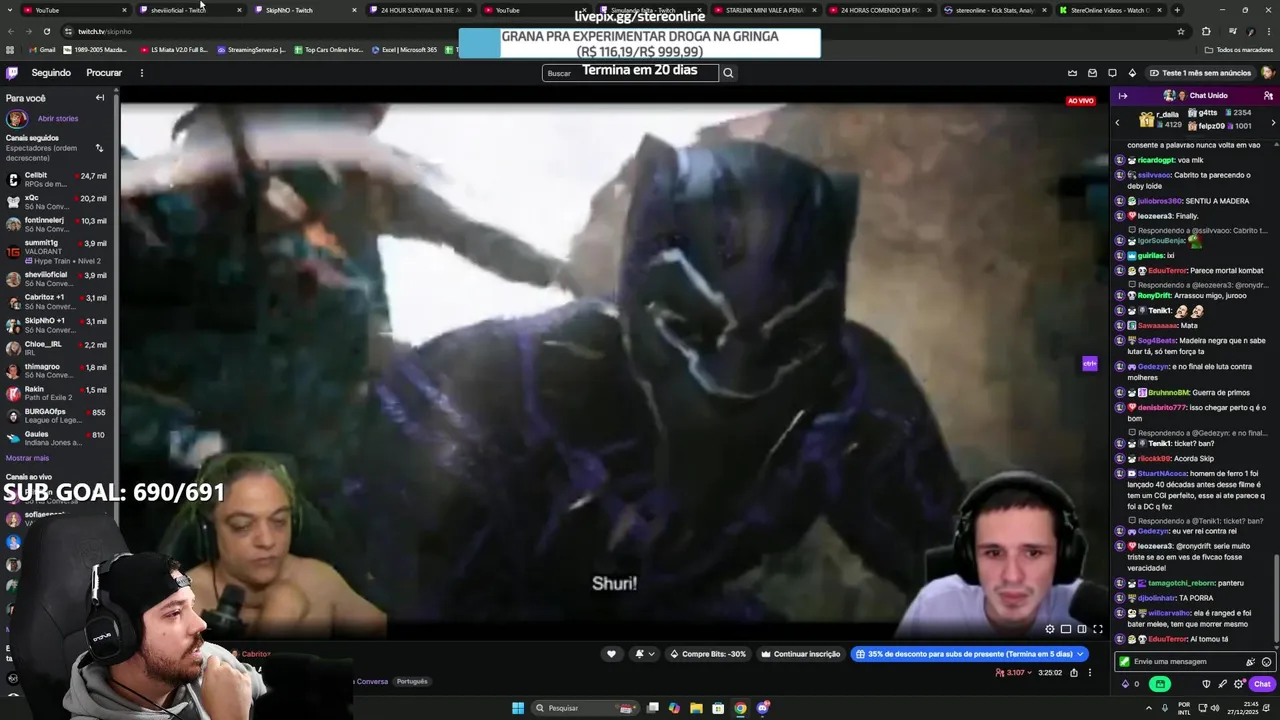Share the stream via share icon

pyautogui.click(x=1074, y=673)
